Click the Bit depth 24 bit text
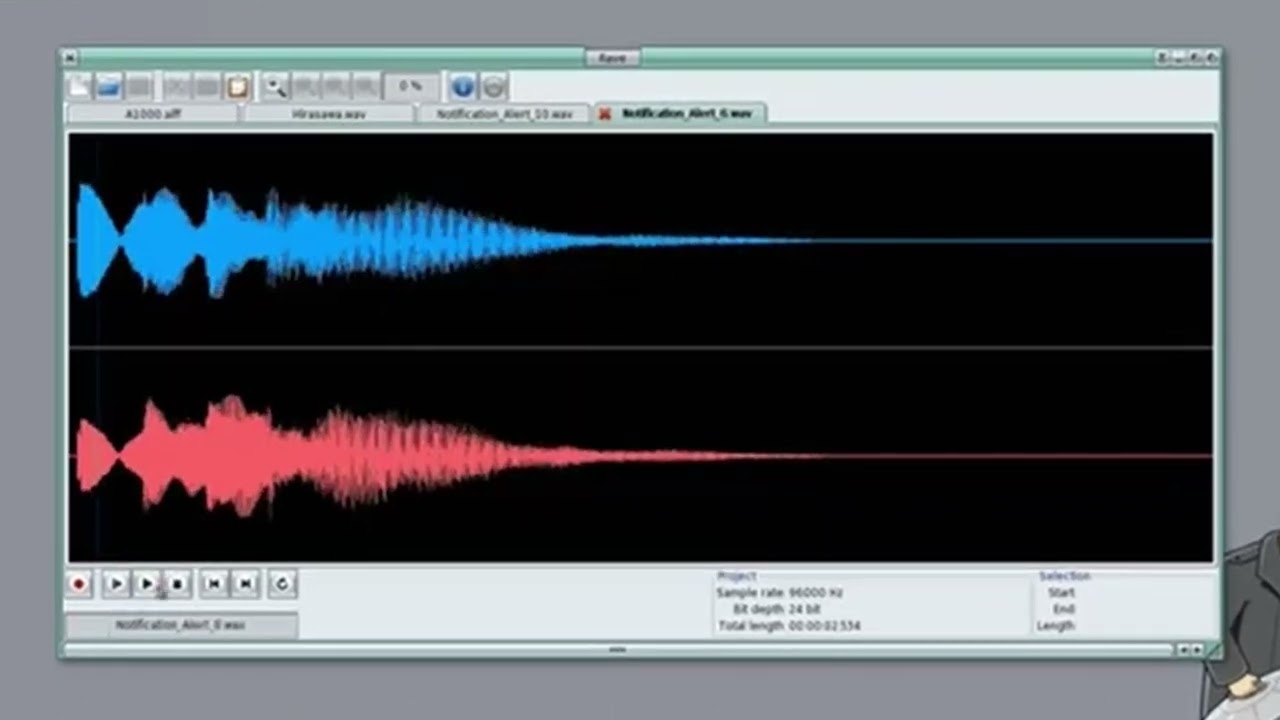This screenshot has width=1280, height=720. tap(777, 609)
